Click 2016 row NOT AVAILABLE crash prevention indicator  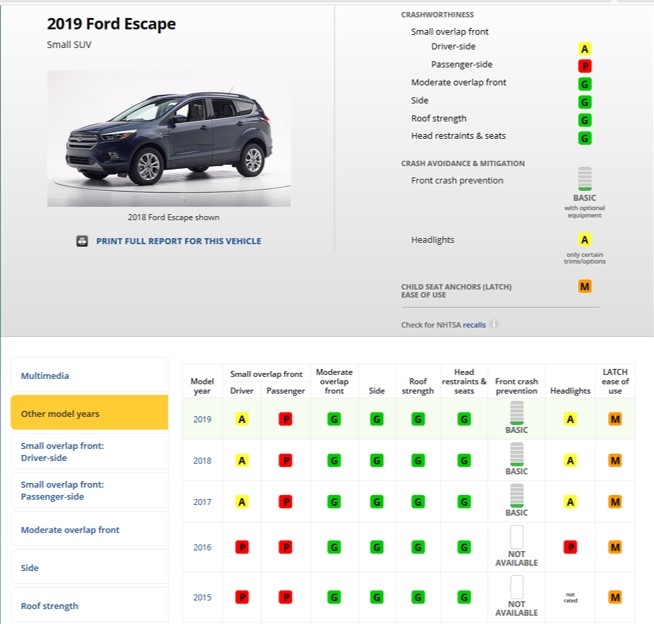[516, 546]
